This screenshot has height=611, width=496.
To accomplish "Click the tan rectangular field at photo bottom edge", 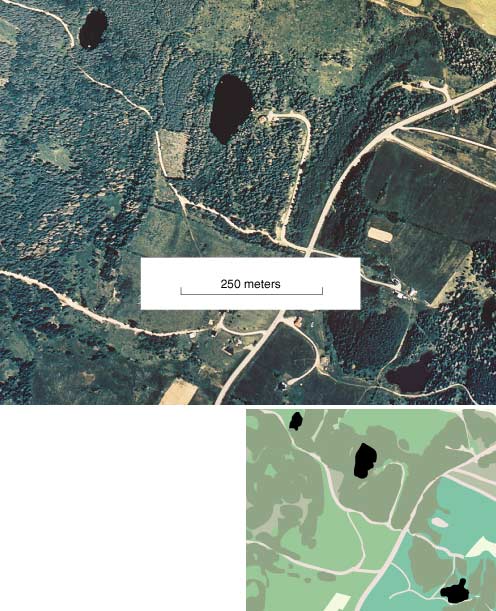I will [x=179, y=392].
